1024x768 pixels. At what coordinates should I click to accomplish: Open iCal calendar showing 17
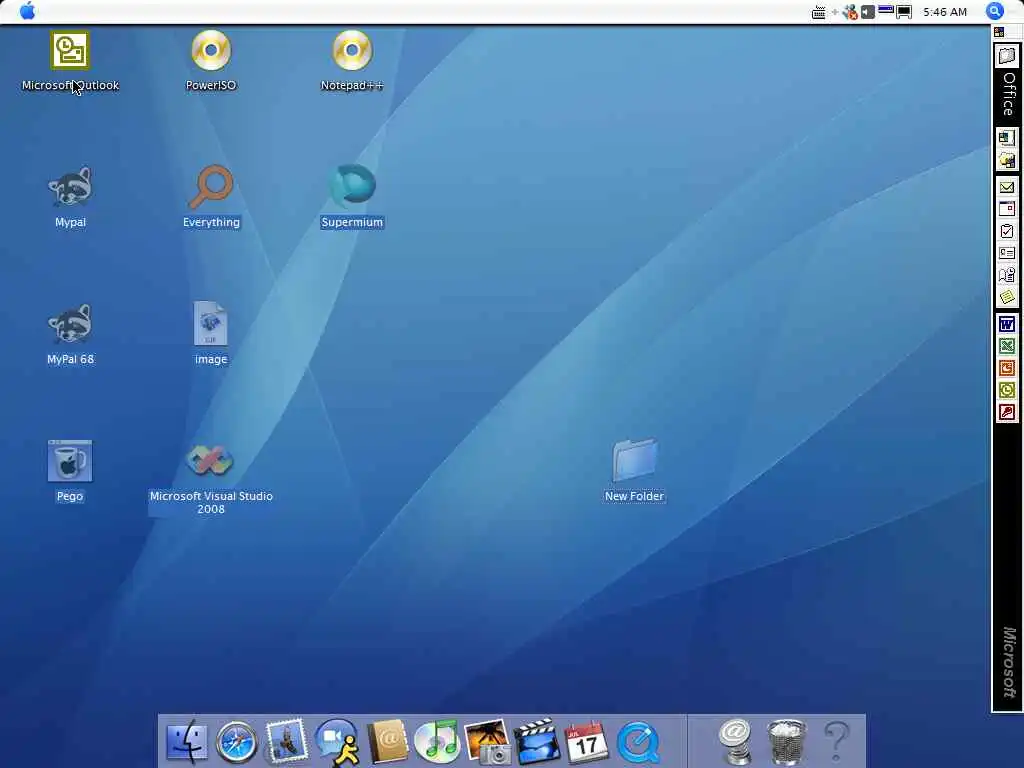point(586,743)
